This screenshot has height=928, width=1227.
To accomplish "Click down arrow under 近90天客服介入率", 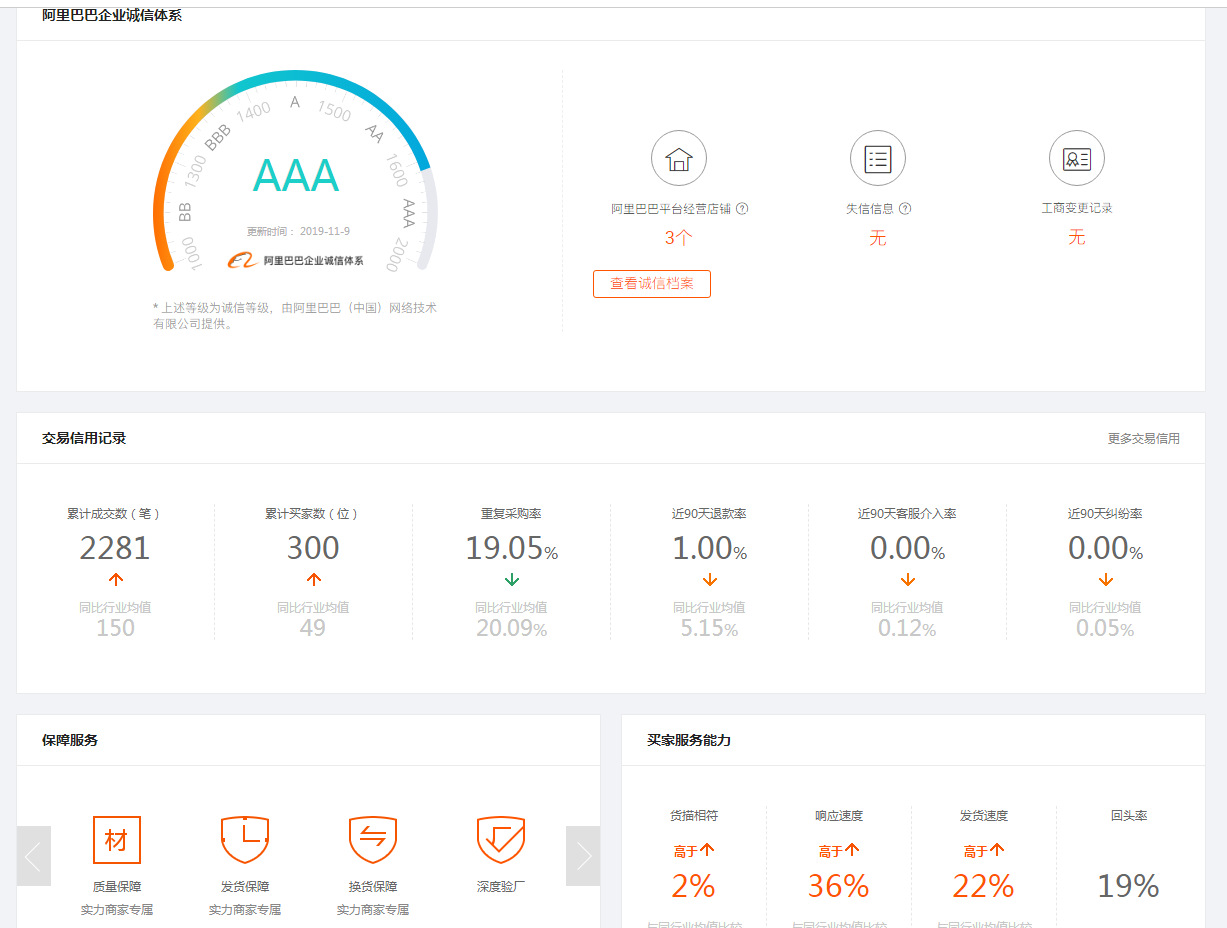I will point(907,579).
